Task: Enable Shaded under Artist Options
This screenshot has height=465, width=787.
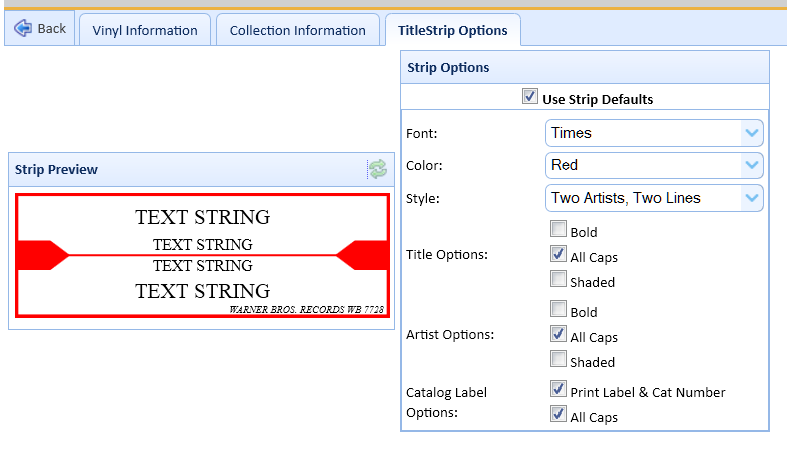Action: point(558,361)
